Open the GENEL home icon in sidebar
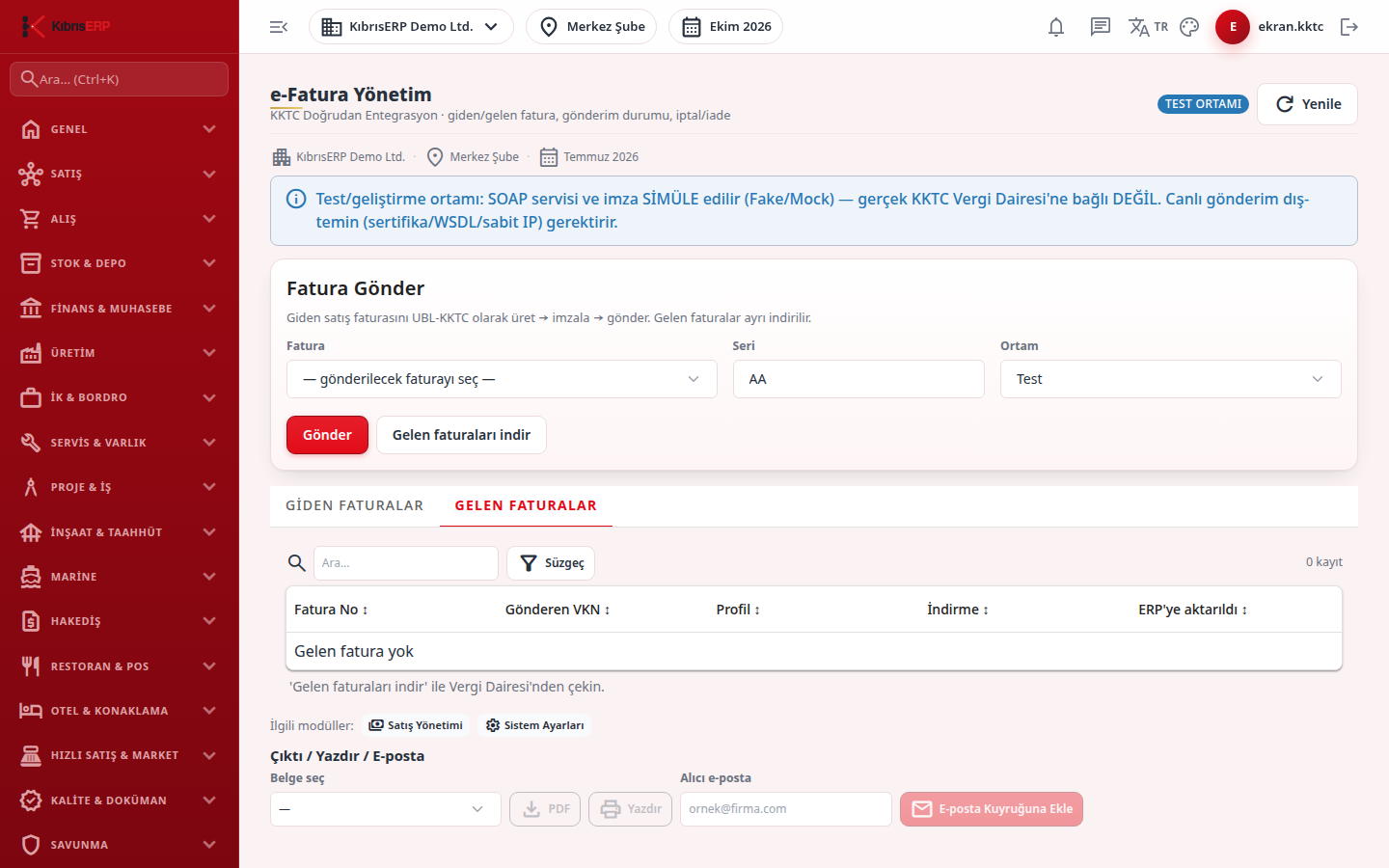Viewport: 1389px width, 868px height. point(31,129)
